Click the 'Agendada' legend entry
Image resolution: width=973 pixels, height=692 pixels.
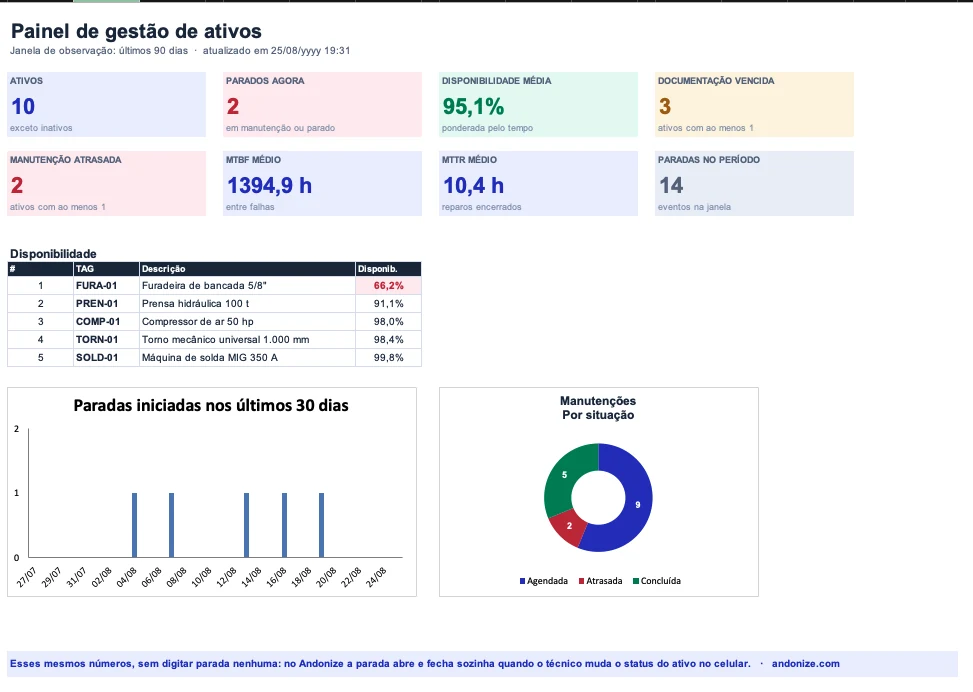[x=544, y=581]
